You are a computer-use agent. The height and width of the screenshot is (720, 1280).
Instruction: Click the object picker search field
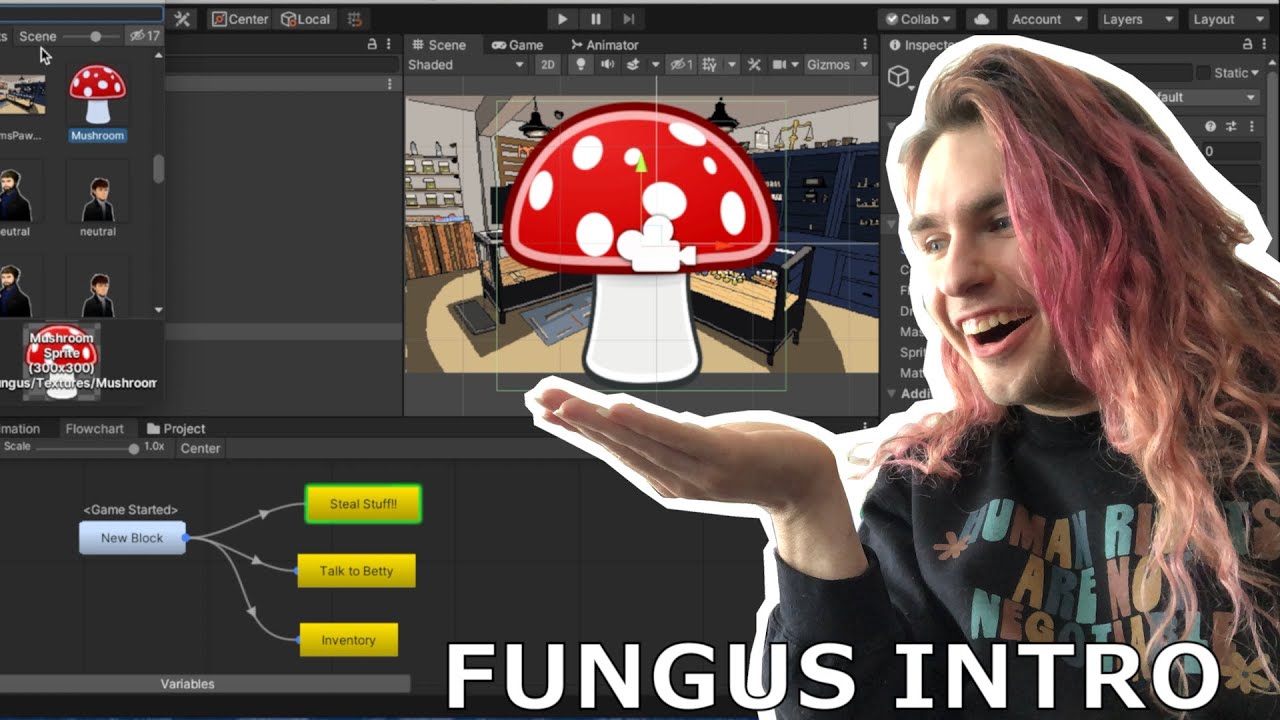point(80,15)
